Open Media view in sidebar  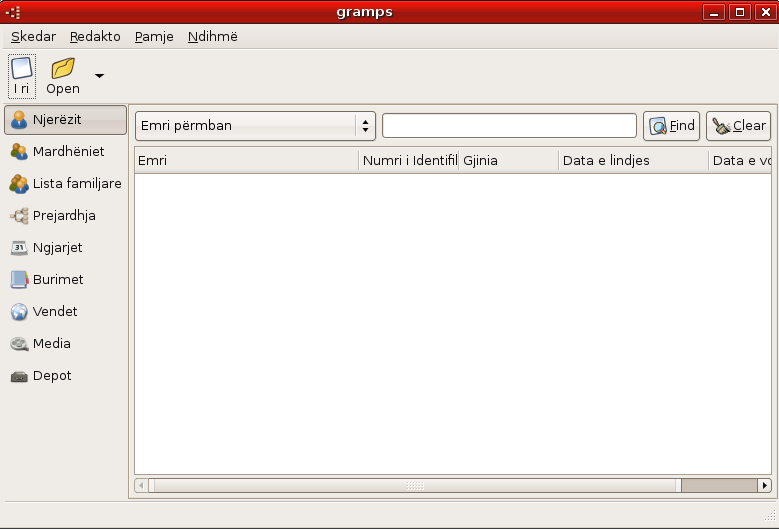[66, 344]
